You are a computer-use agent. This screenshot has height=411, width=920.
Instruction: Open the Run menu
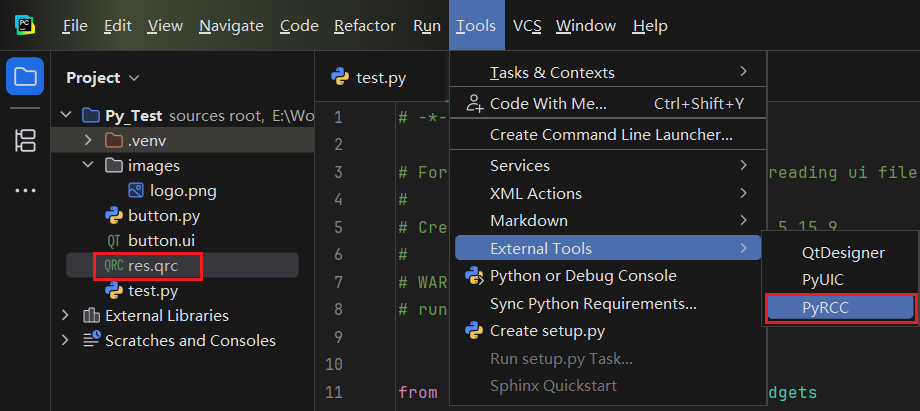[427, 26]
